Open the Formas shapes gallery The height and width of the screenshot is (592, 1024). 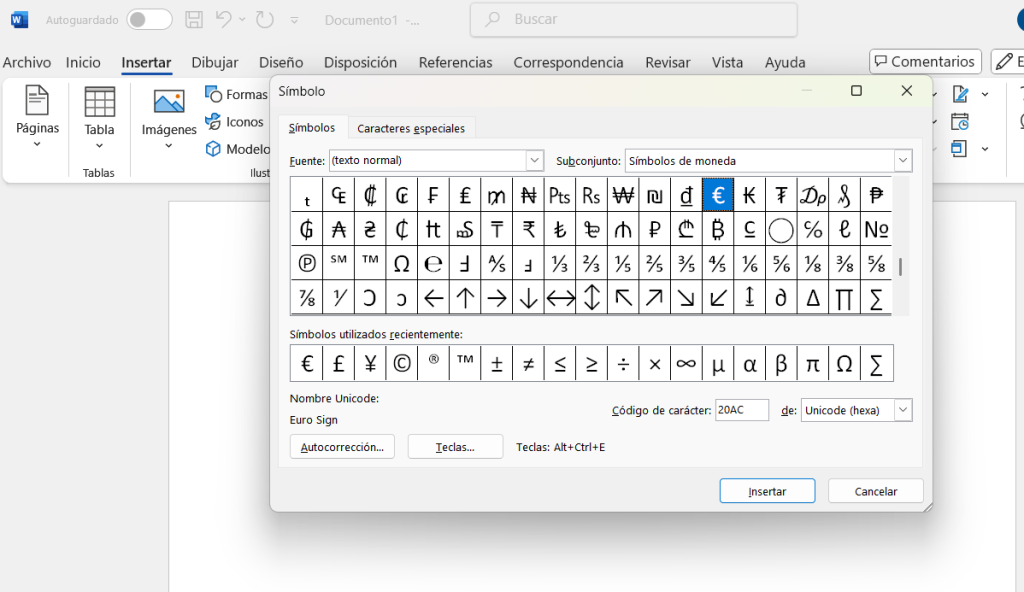pyautogui.click(x=236, y=93)
